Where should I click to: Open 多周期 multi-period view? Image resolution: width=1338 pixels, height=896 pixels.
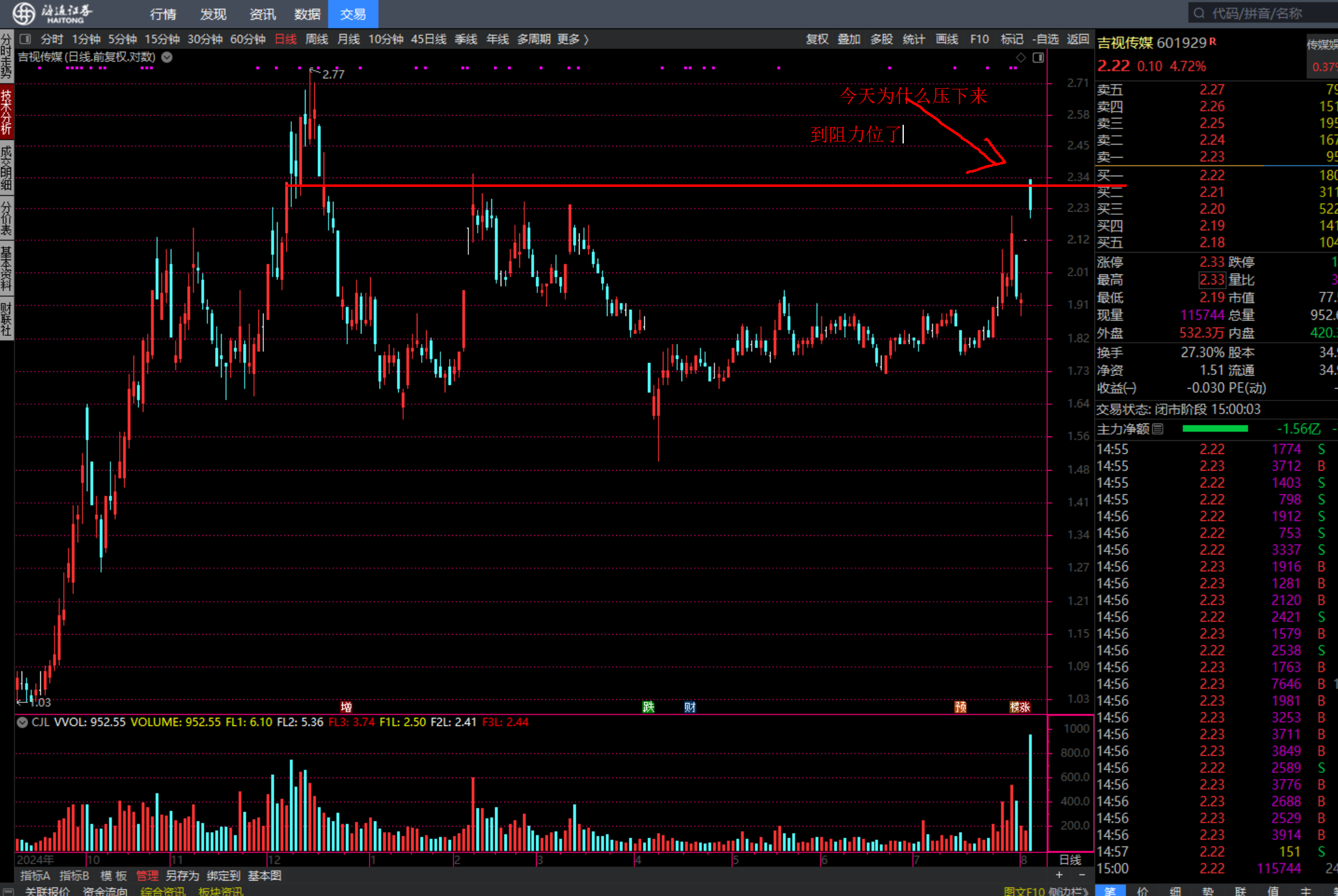tap(534, 39)
